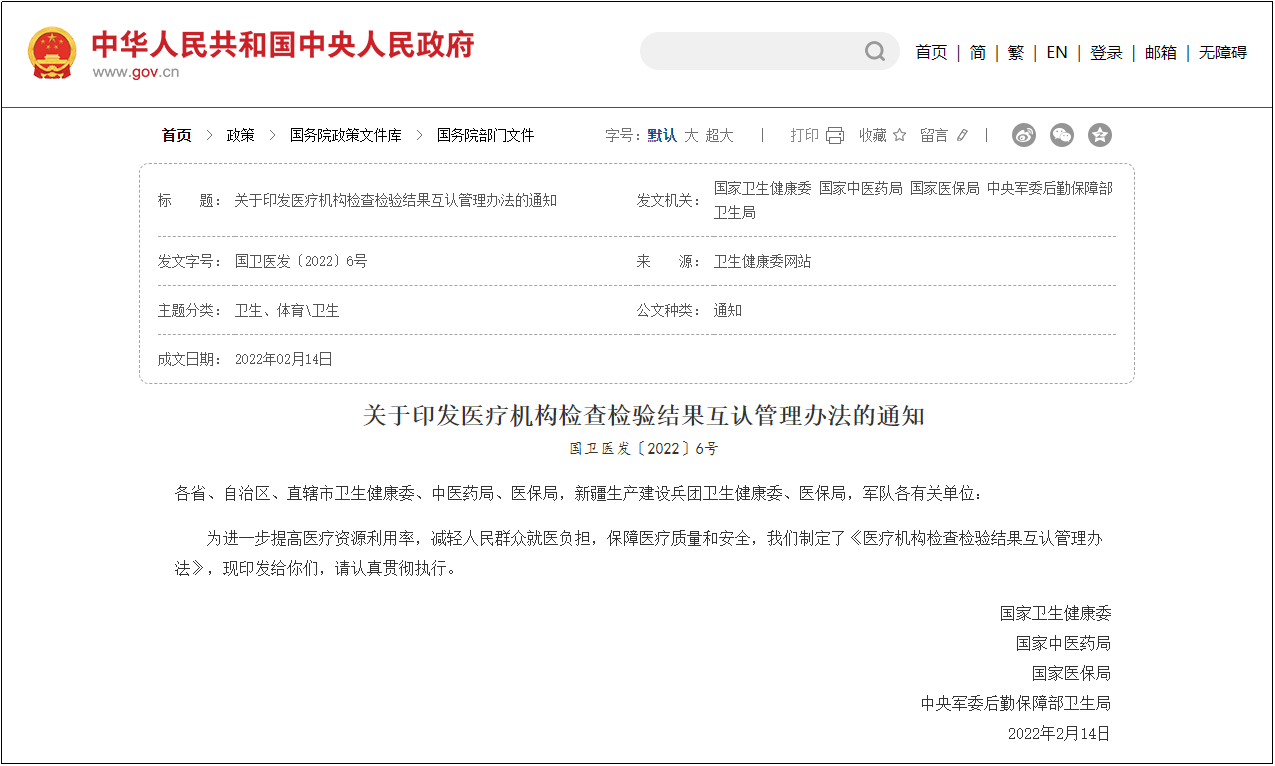Viewport: 1275px width, 766px height.
Task: Click the pencil icon next to 留言
Action: click(x=962, y=135)
